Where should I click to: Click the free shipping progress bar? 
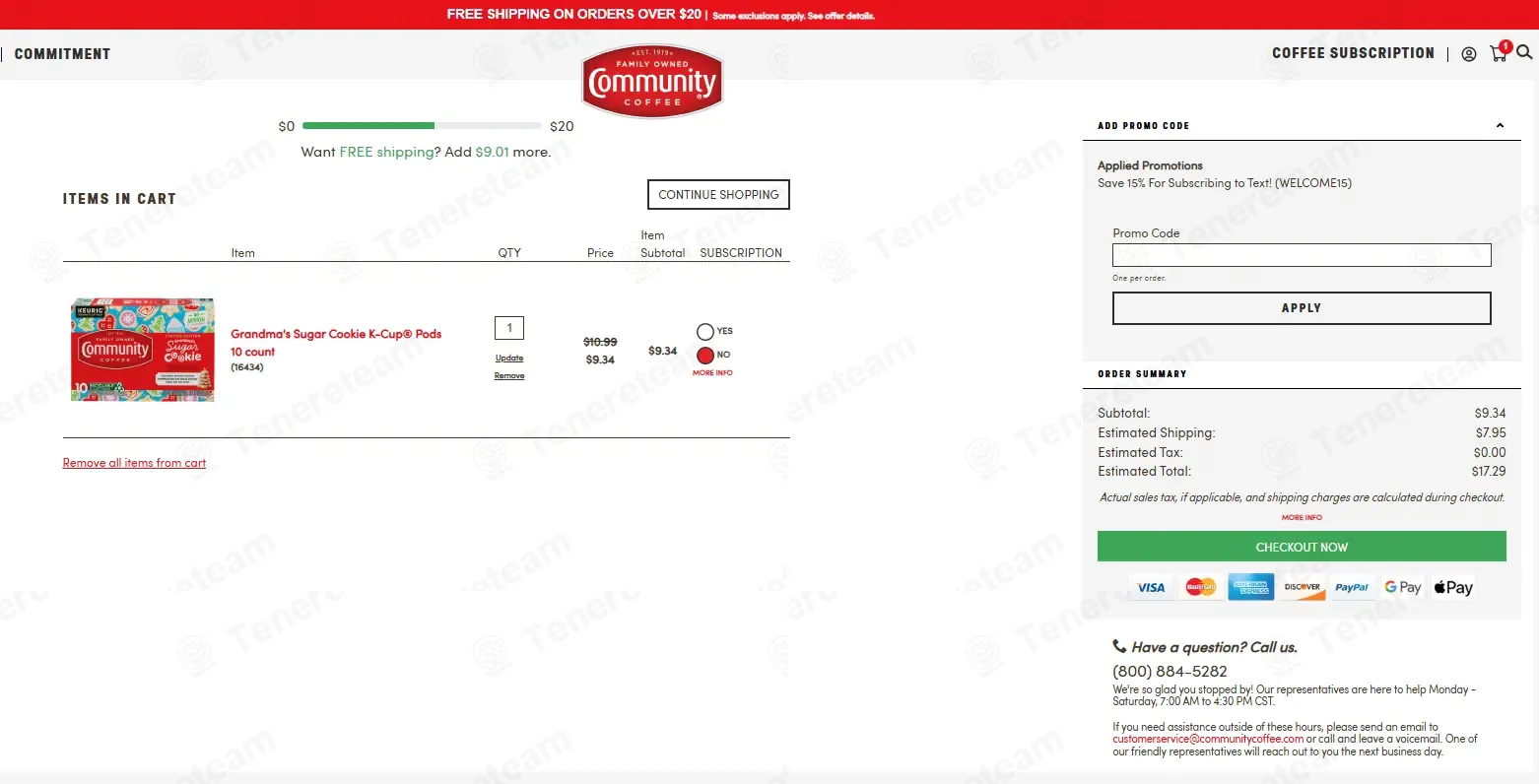(x=422, y=126)
